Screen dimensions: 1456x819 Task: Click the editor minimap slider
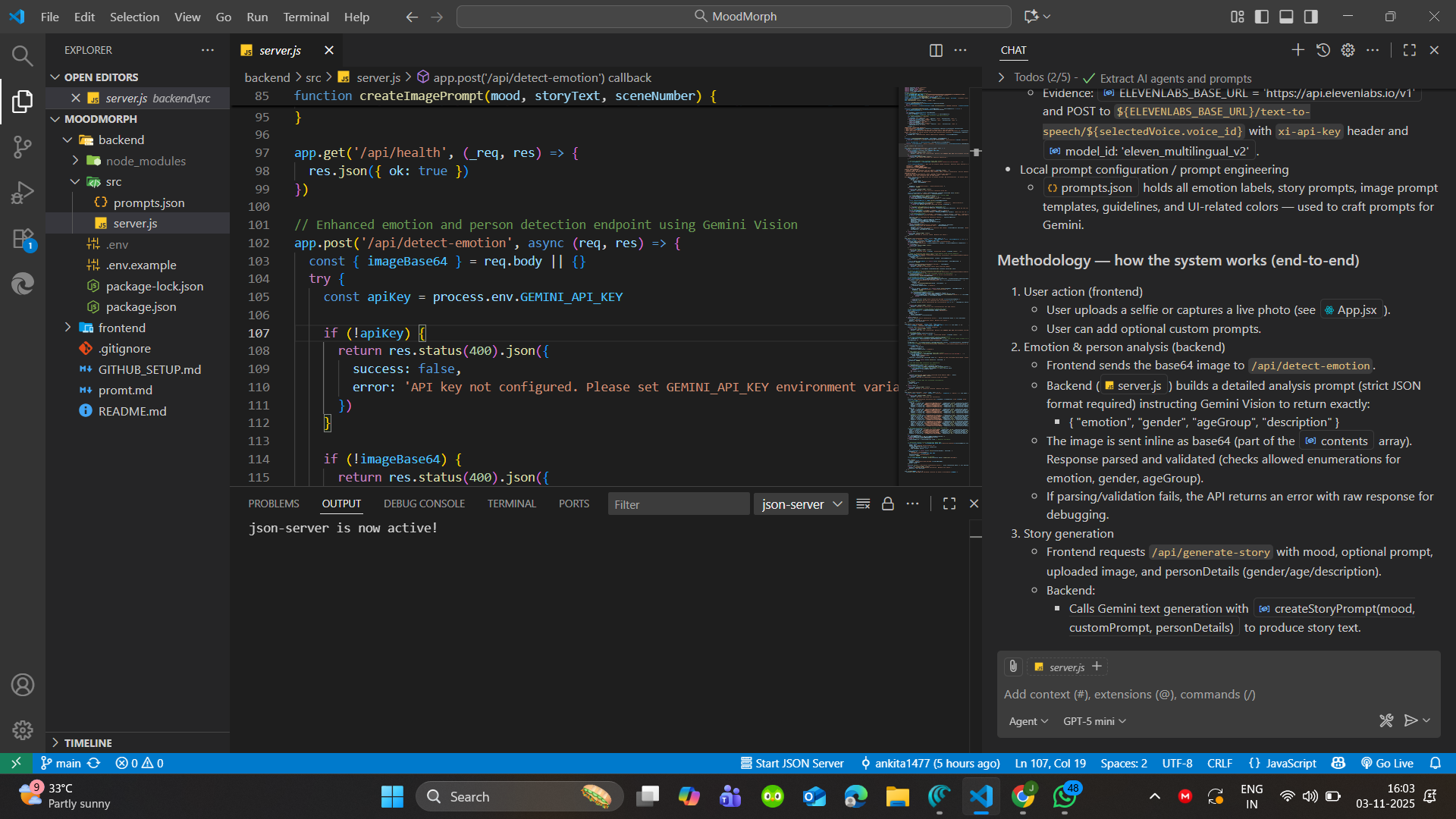pyautogui.click(x=936, y=150)
